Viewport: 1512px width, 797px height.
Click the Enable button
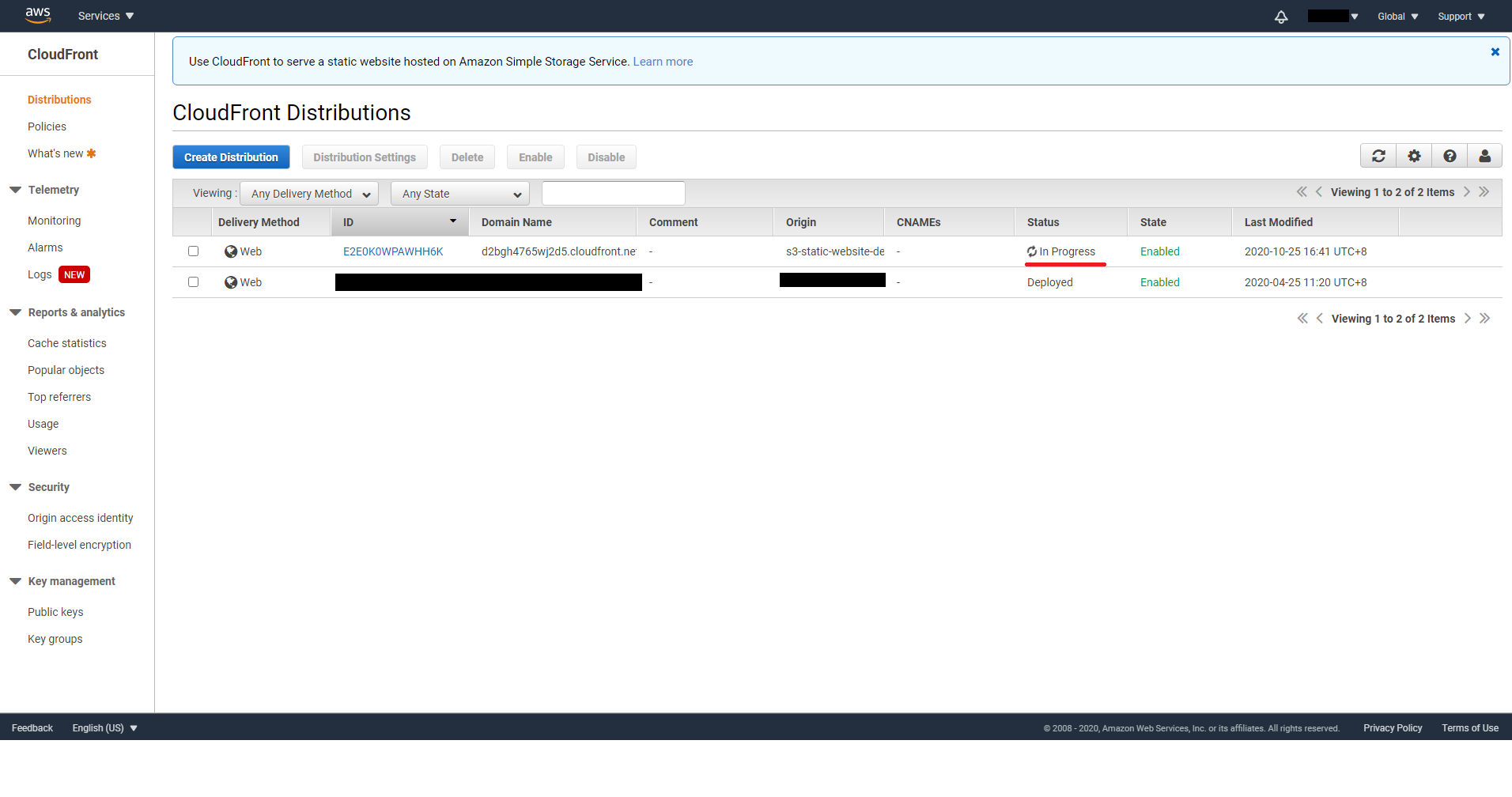(535, 157)
